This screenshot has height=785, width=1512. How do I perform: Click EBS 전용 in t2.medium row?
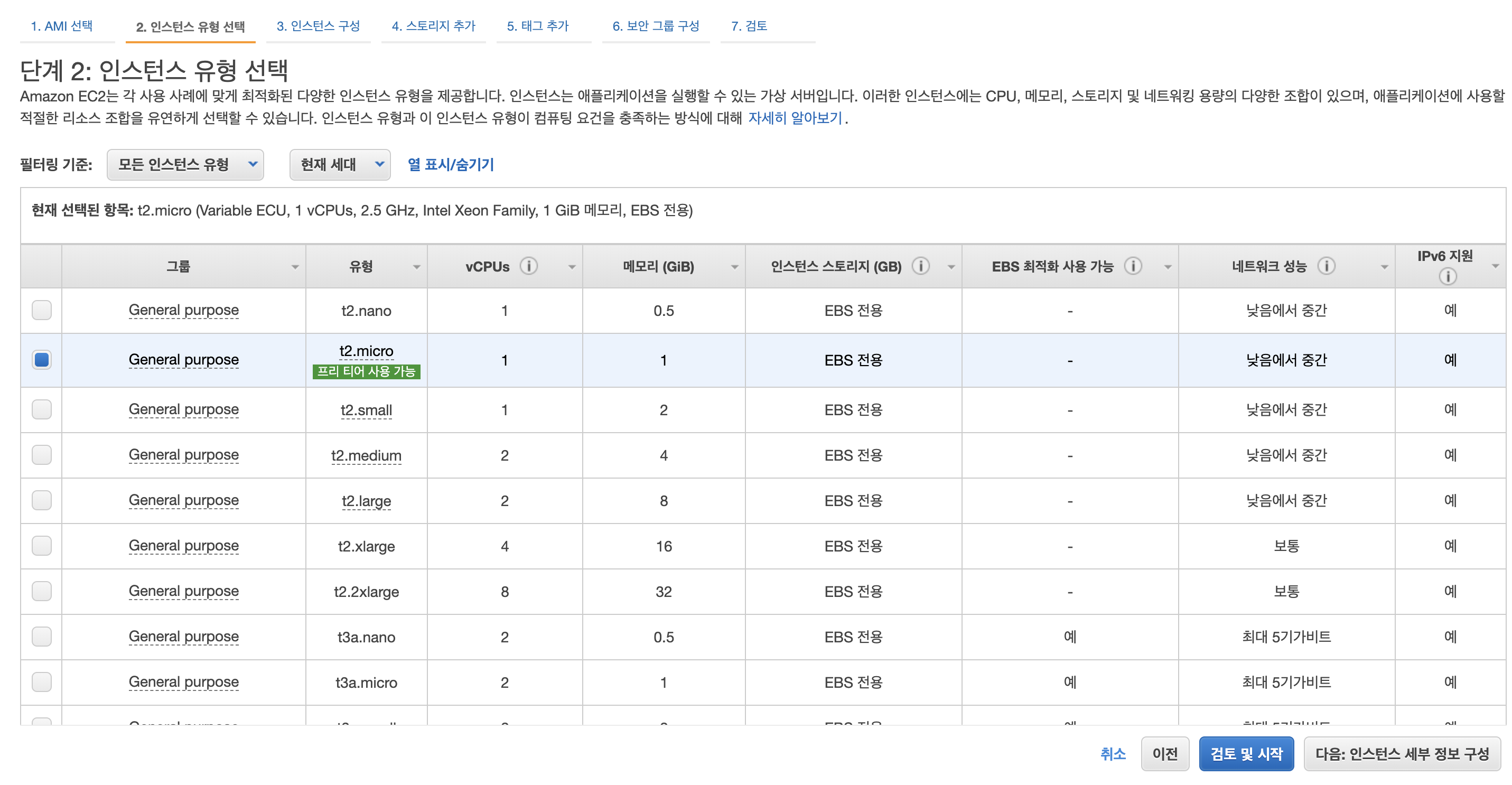tap(853, 455)
